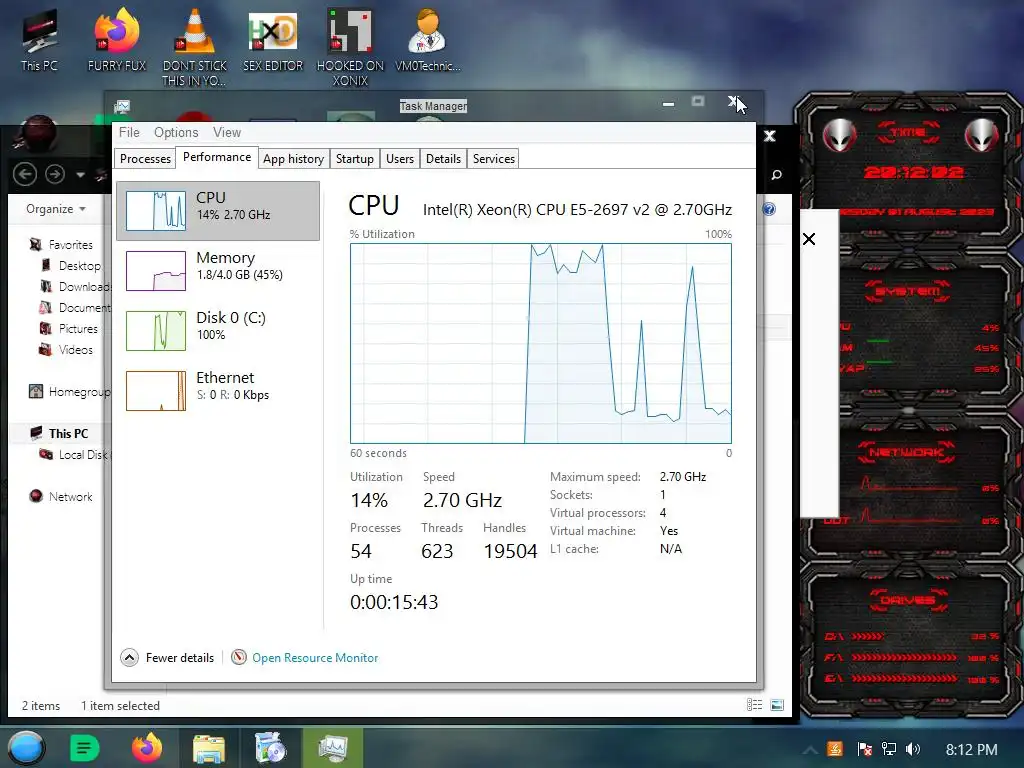This screenshot has height=768, width=1024.
Task: Click Explorer forward navigation arrow
Action: click(x=55, y=174)
